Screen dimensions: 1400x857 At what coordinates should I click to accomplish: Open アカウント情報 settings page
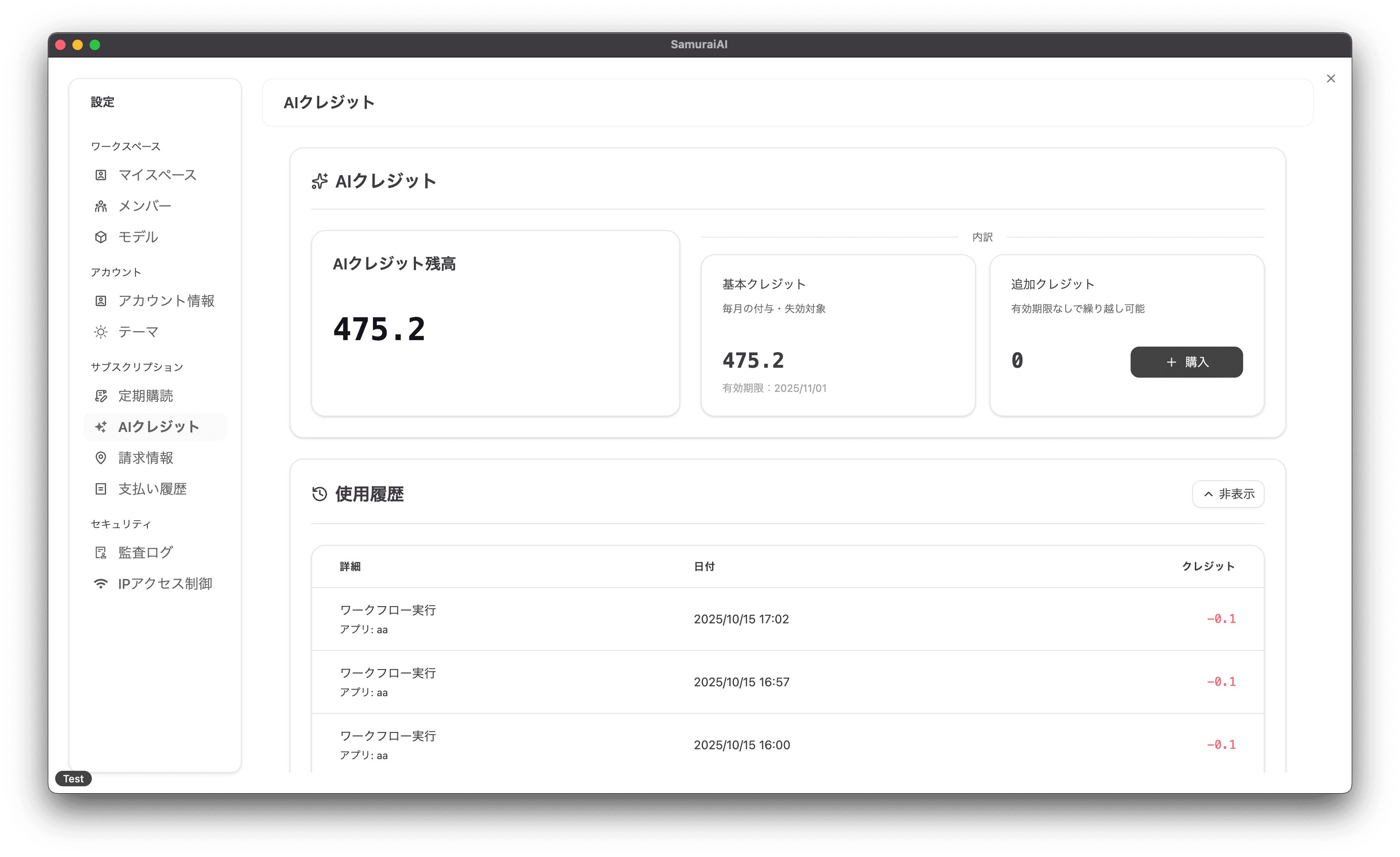[166, 300]
